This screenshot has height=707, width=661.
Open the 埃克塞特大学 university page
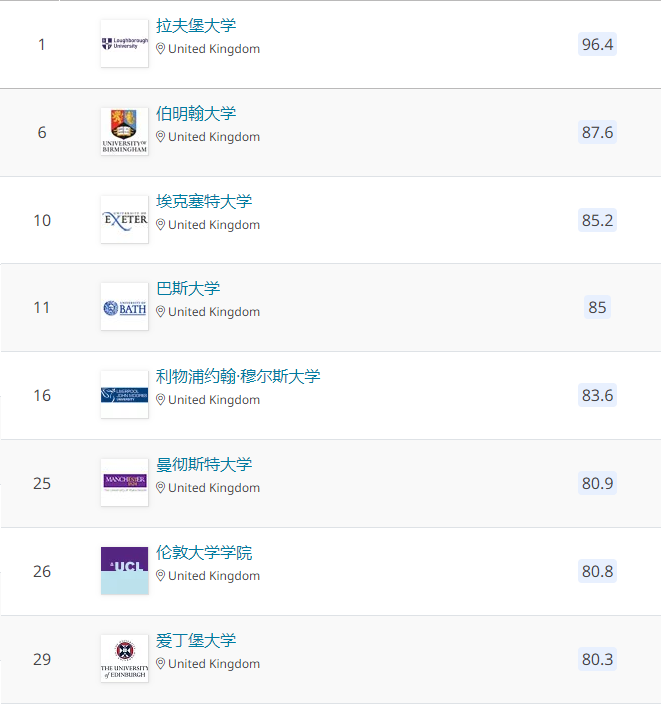[x=204, y=202]
